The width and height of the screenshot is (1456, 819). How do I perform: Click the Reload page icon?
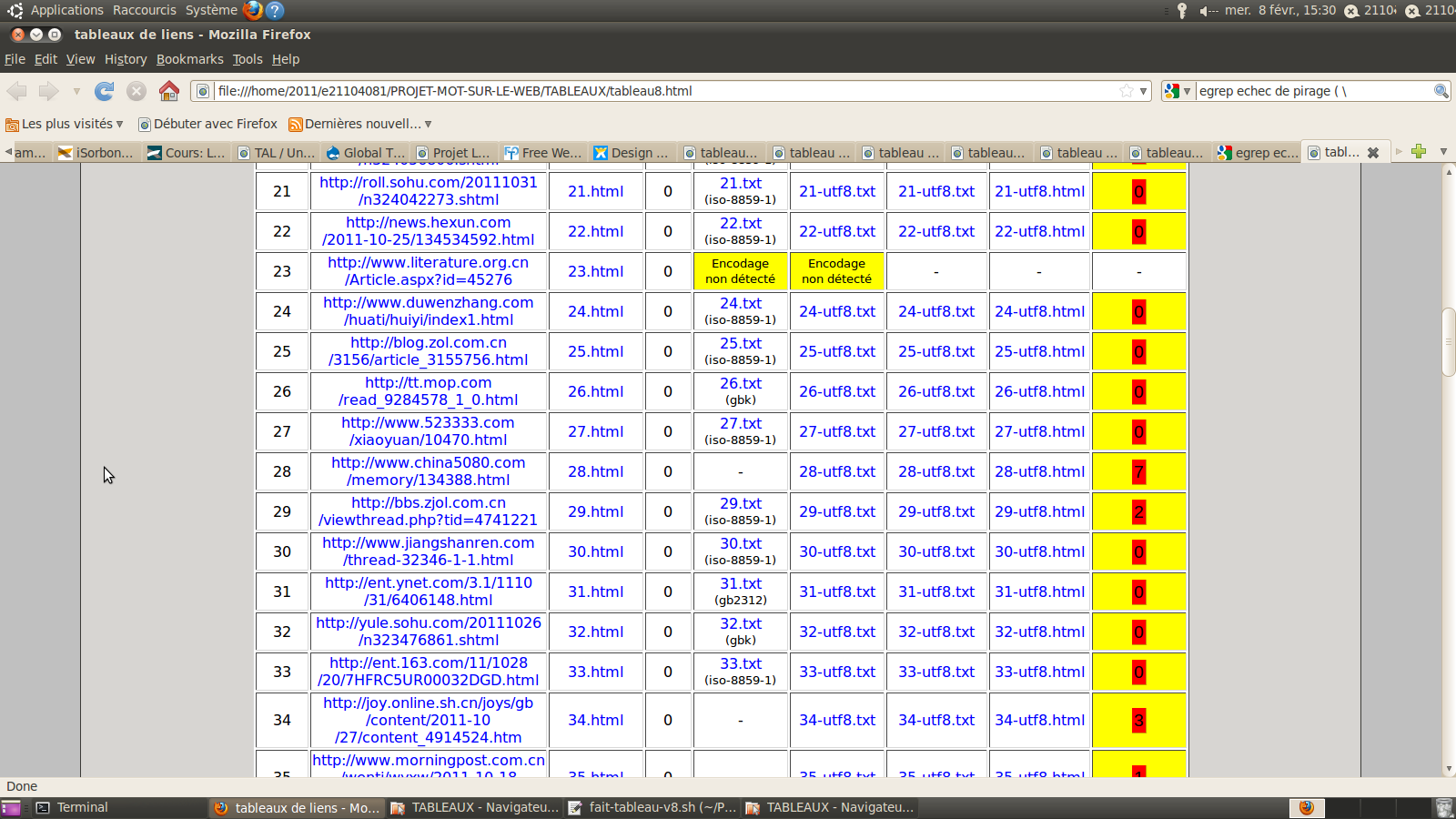(105, 91)
